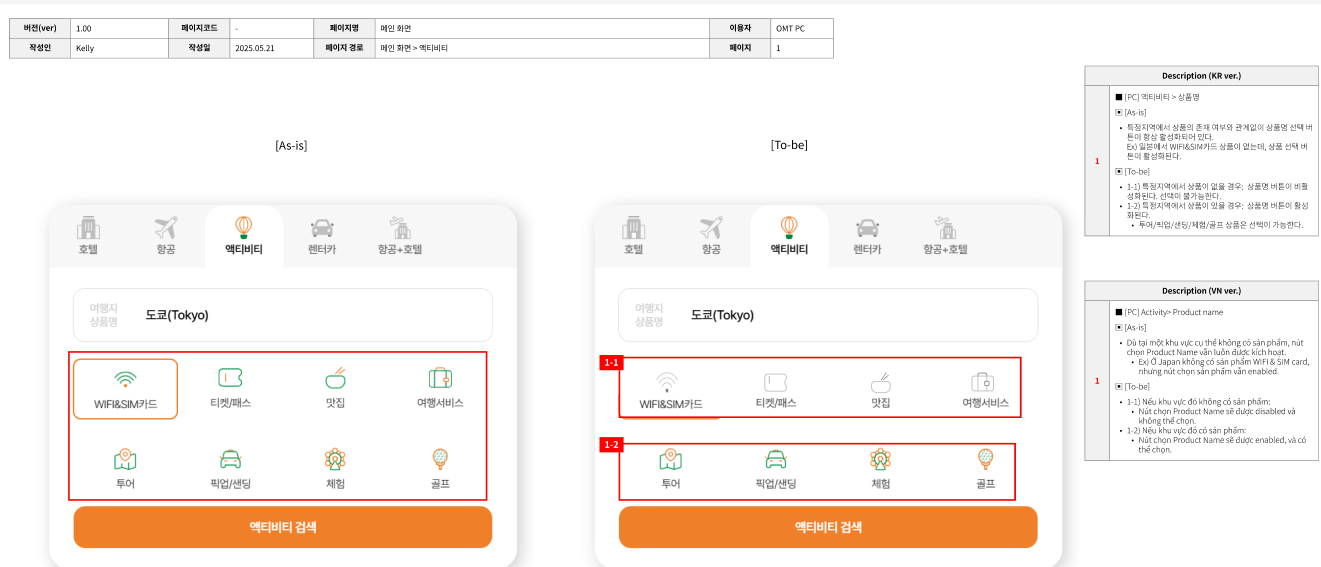Click the 페이지명 header cell

click(x=344, y=28)
